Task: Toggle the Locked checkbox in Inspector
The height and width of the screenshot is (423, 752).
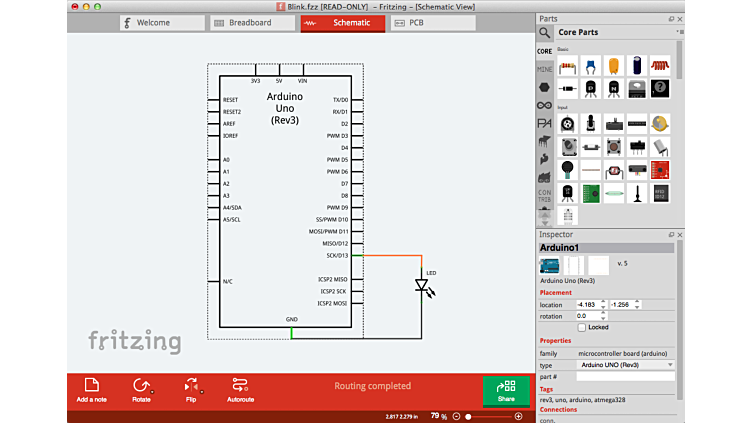Action: (x=582, y=327)
